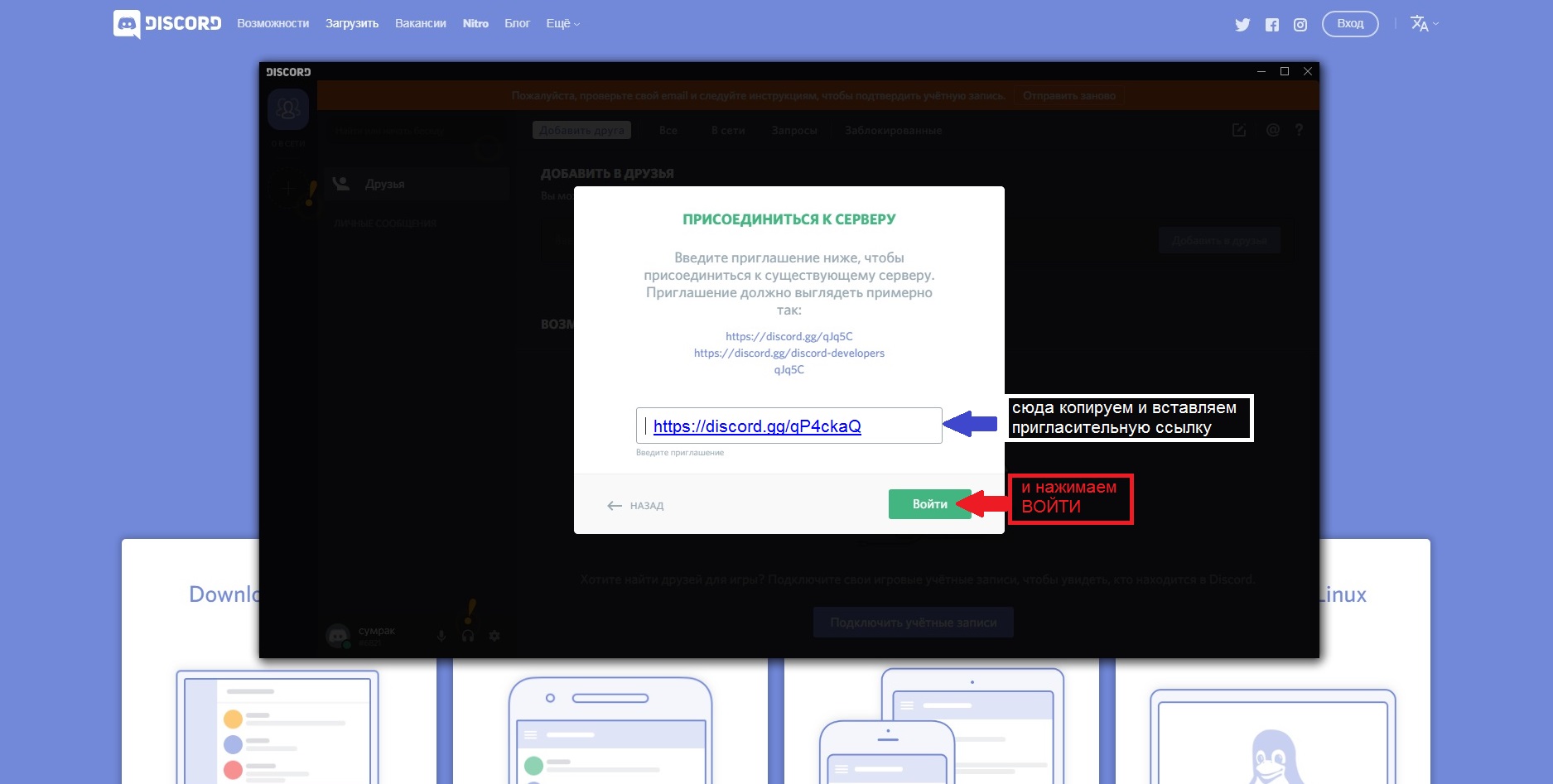
Task: Open the Nitro page
Action: (475, 23)
